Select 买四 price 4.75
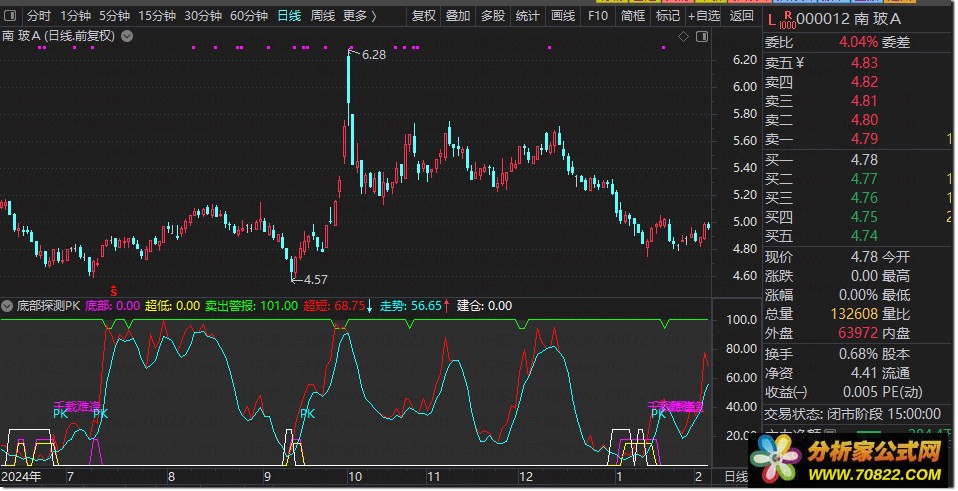Viewport: 958px width, 491px height. click(864, 217)
